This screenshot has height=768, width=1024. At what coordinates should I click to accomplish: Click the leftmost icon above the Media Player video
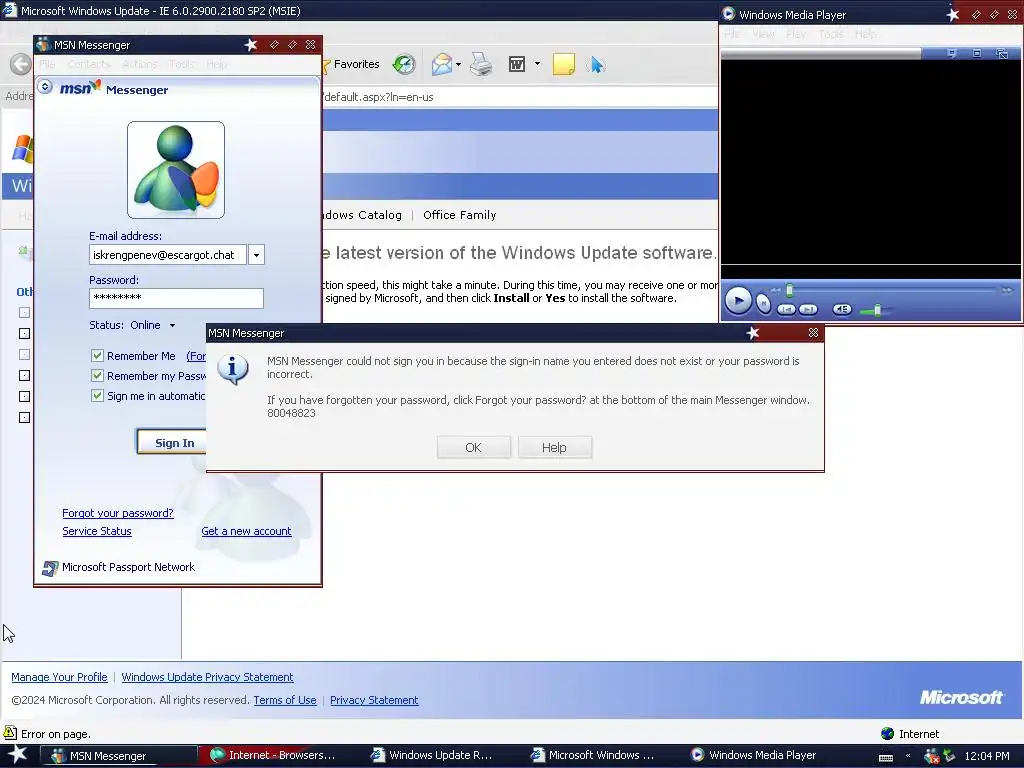pos(952,54)
